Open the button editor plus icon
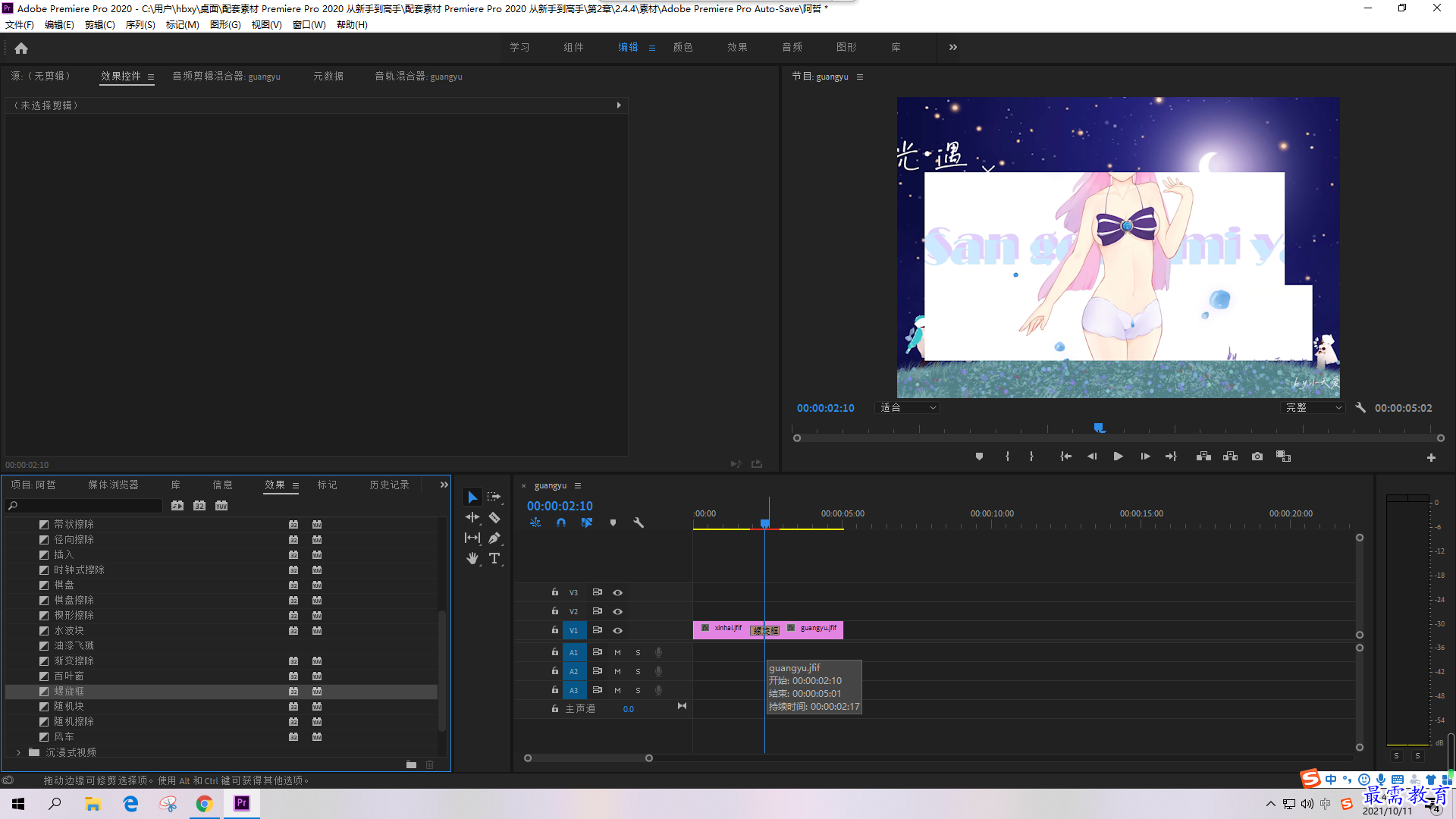1456x819 pixels. point(1431,457)
